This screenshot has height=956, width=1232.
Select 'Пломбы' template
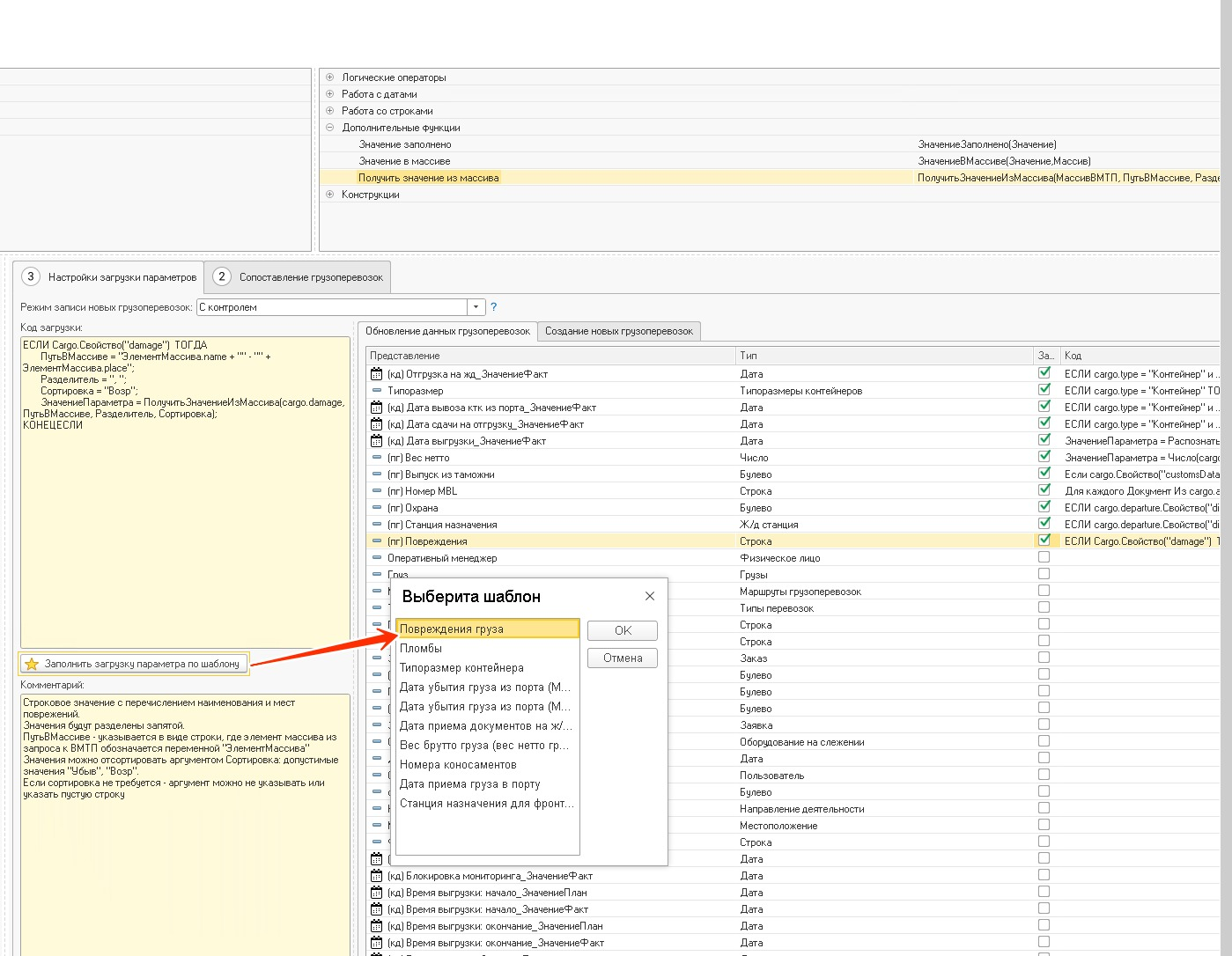coord(488,649)
